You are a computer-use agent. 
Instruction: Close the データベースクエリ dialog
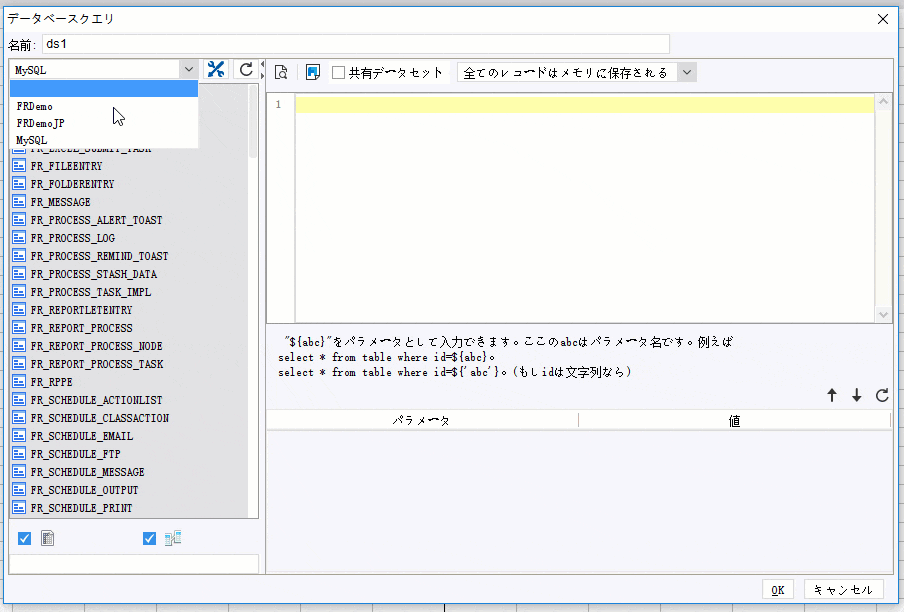tap(883, 19)
